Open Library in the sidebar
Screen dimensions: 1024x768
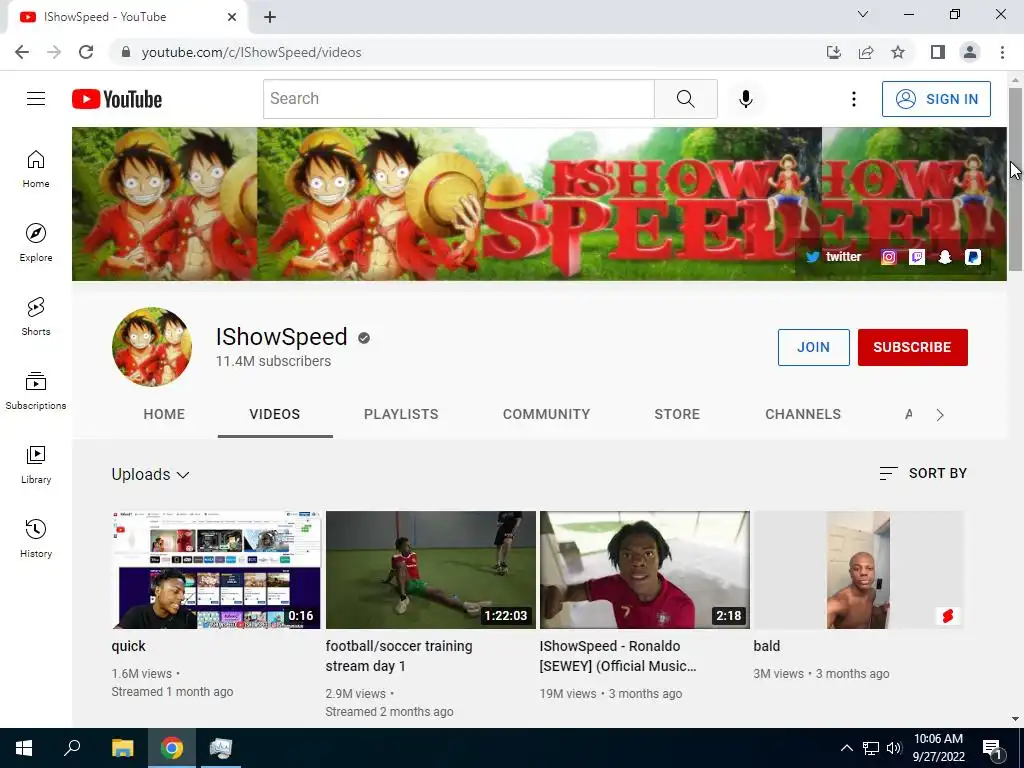point(36,464)
